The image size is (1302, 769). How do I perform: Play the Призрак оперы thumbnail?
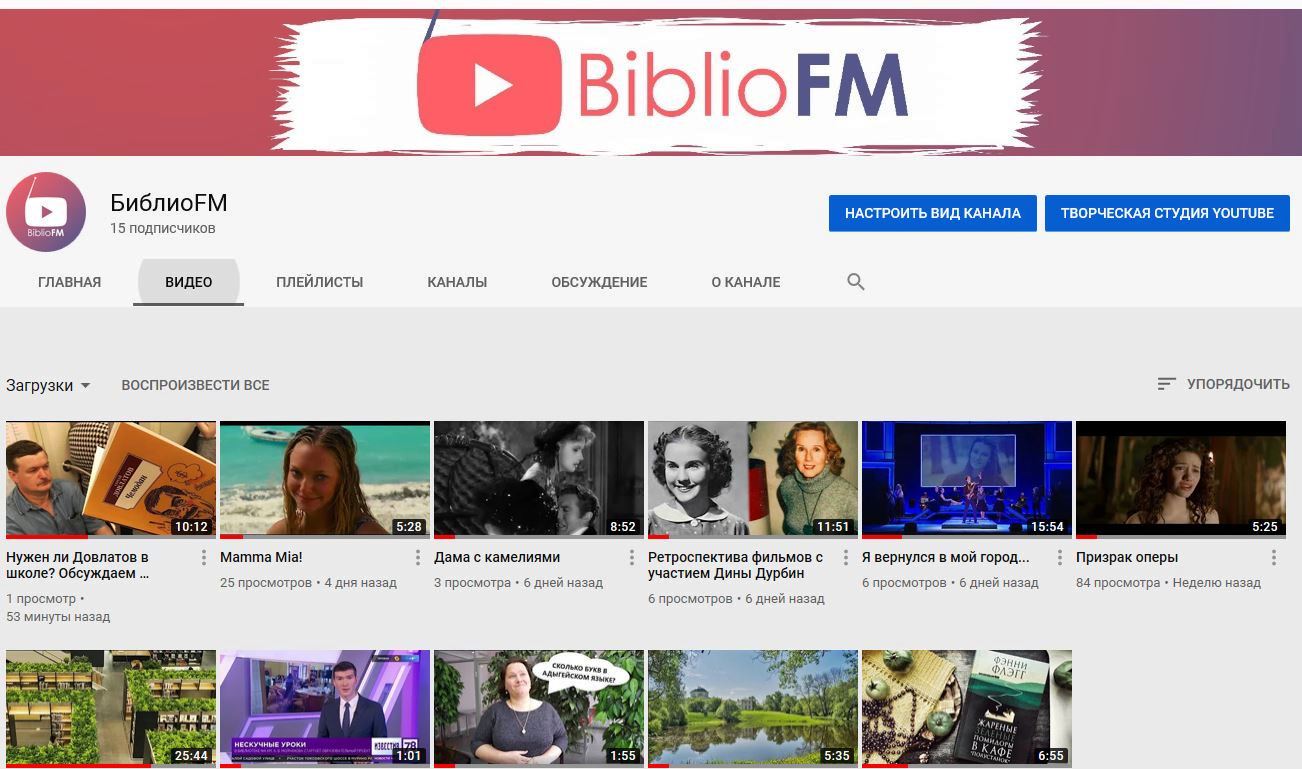point(1181,480)
